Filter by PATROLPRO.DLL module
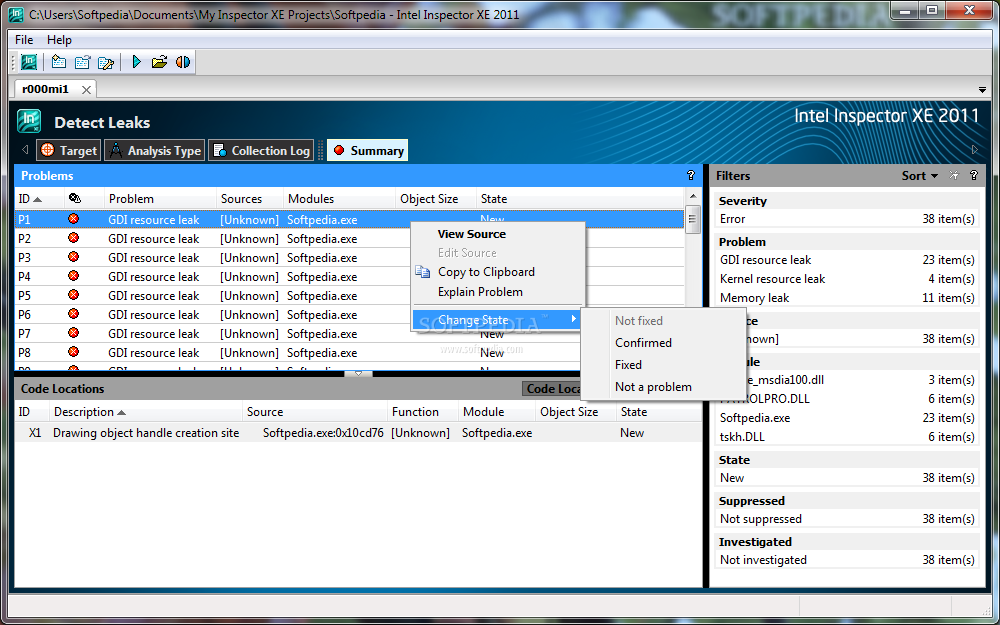The image size is (1000, 625). point(846,399)
